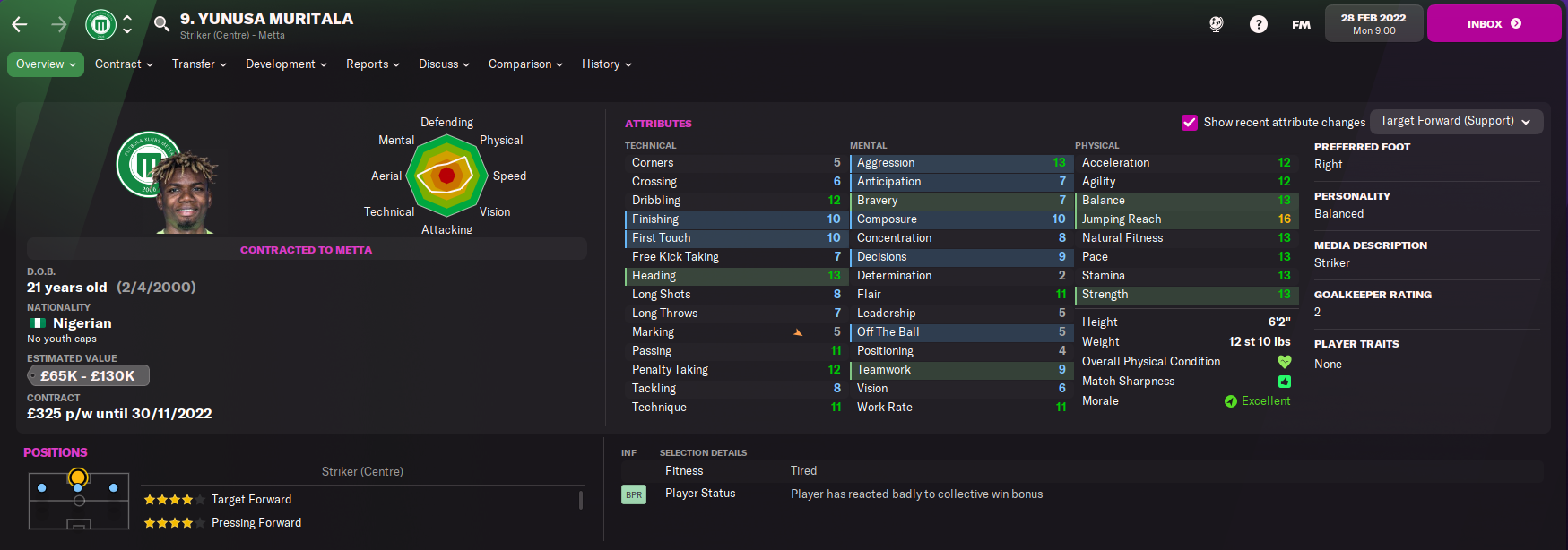
Task: Open the world globe icon
Action: 1217,24
